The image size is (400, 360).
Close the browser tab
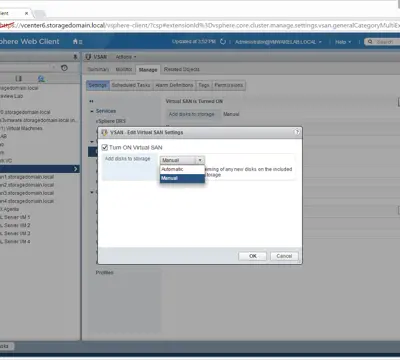(x=27, y=13)
